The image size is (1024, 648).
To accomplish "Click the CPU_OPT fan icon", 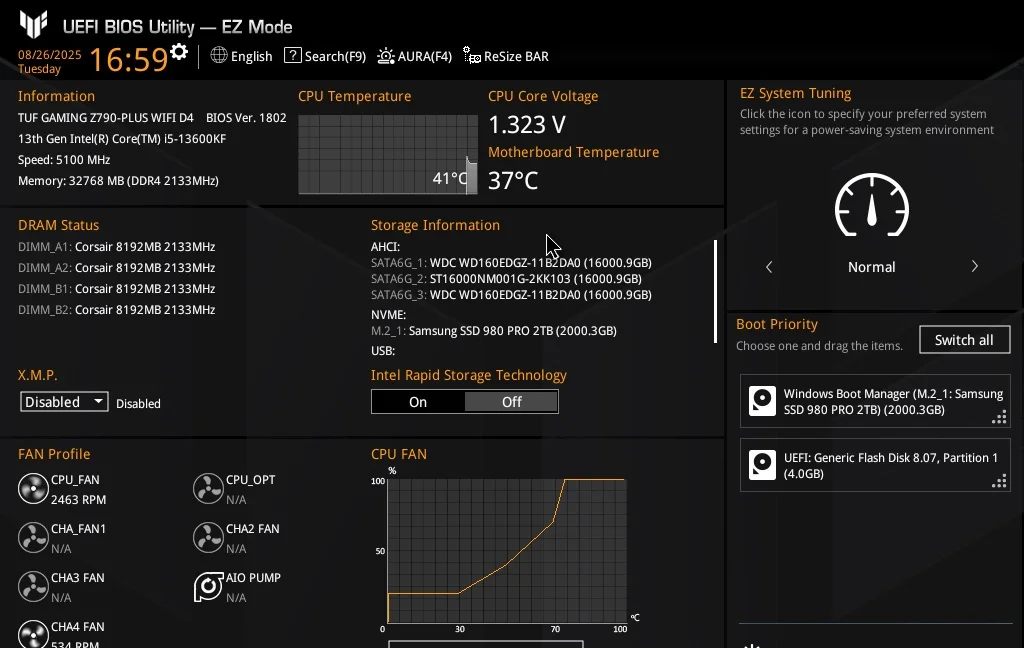I will [x=208, y=489].
